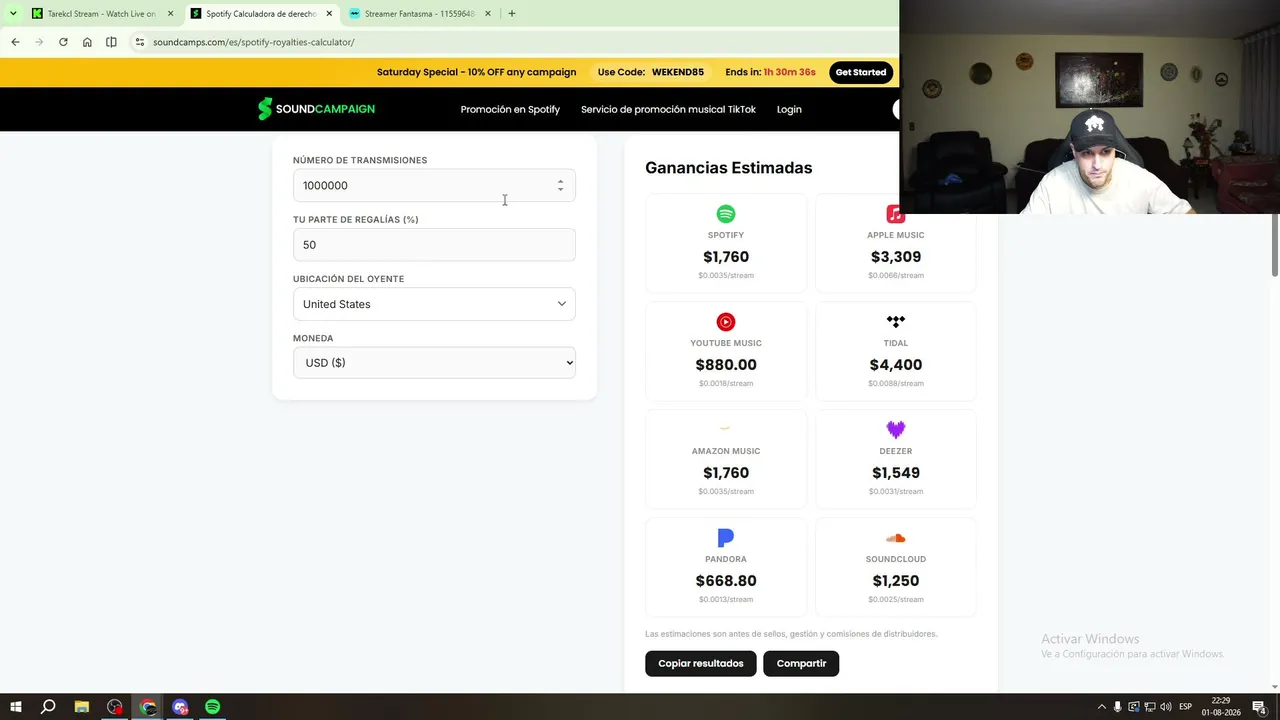Open the taskbar clock and date

coord(1222,707)
